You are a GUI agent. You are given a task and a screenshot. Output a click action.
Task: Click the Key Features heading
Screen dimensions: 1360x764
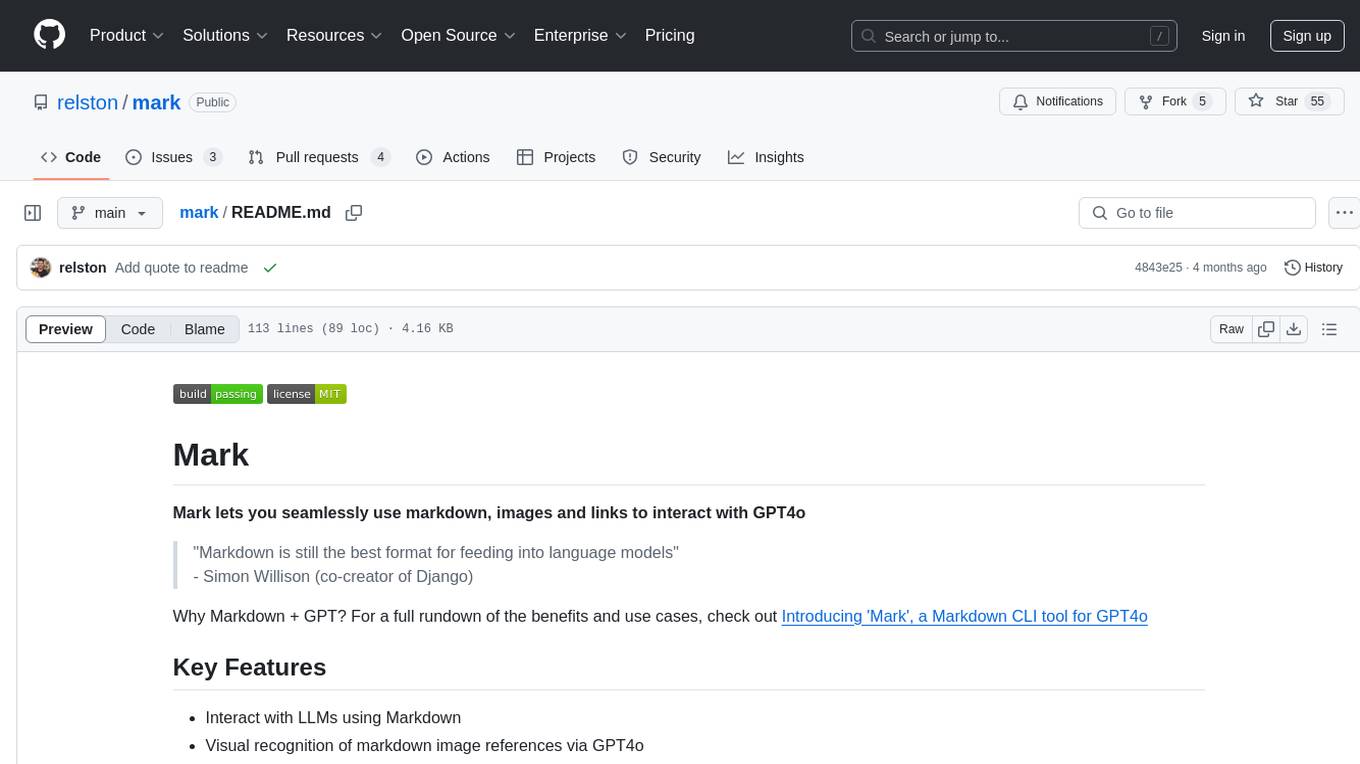tap(250, 667)
